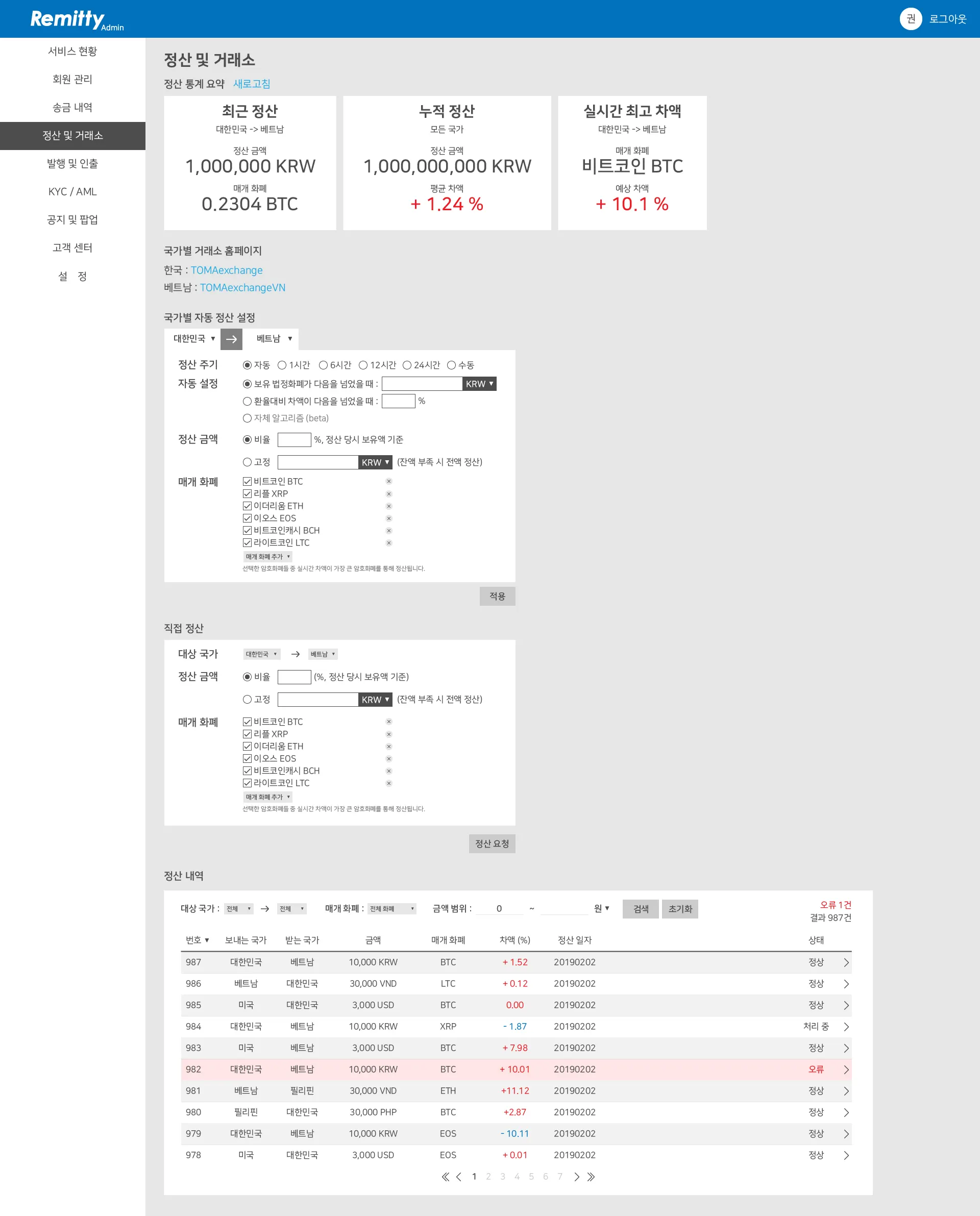Viewport: 980px width, 1216px height.
Task: Select 고정 amount option under 직접 정산
Action: click(247, 700)
